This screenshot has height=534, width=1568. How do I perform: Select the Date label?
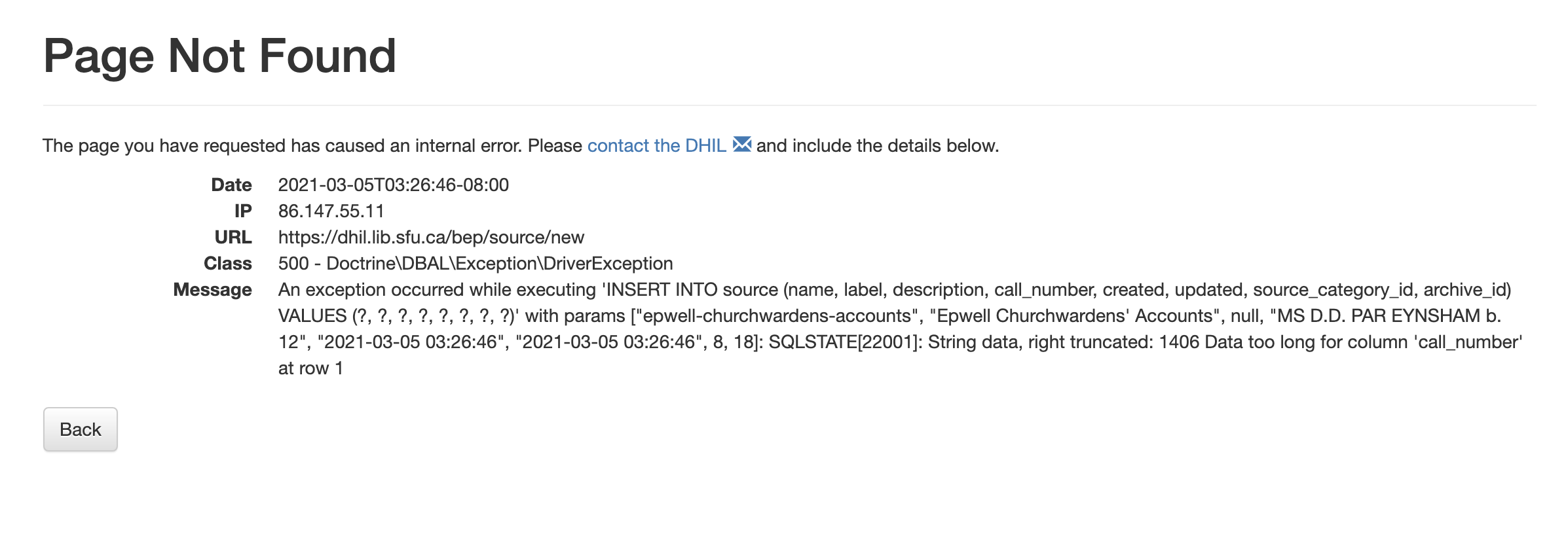tap(231, 185)
